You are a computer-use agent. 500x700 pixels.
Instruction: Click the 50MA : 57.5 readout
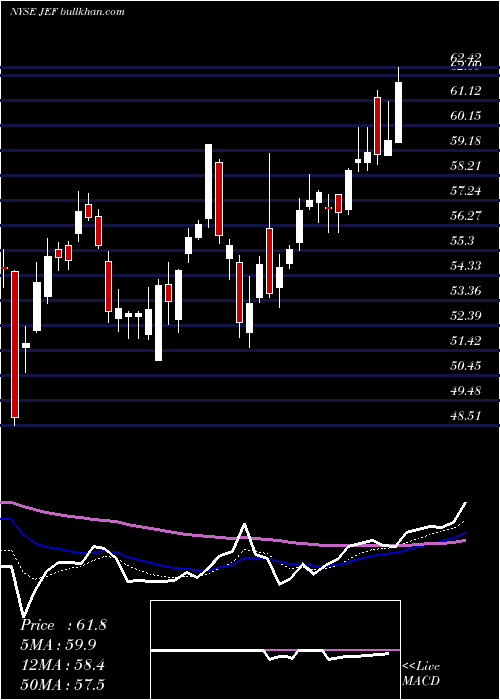[62, 684]
